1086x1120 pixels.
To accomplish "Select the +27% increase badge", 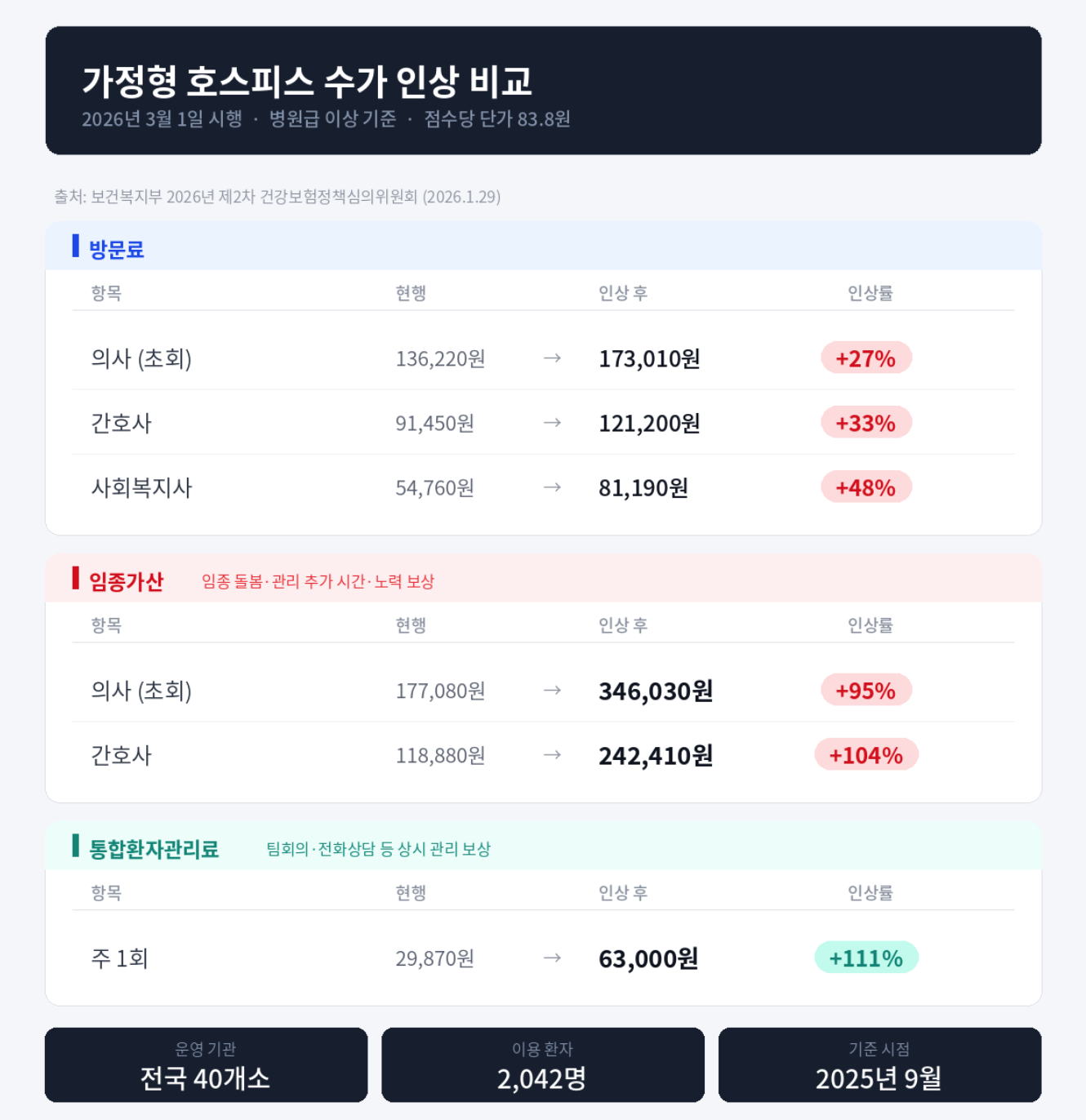I will (x=866, y=358).
